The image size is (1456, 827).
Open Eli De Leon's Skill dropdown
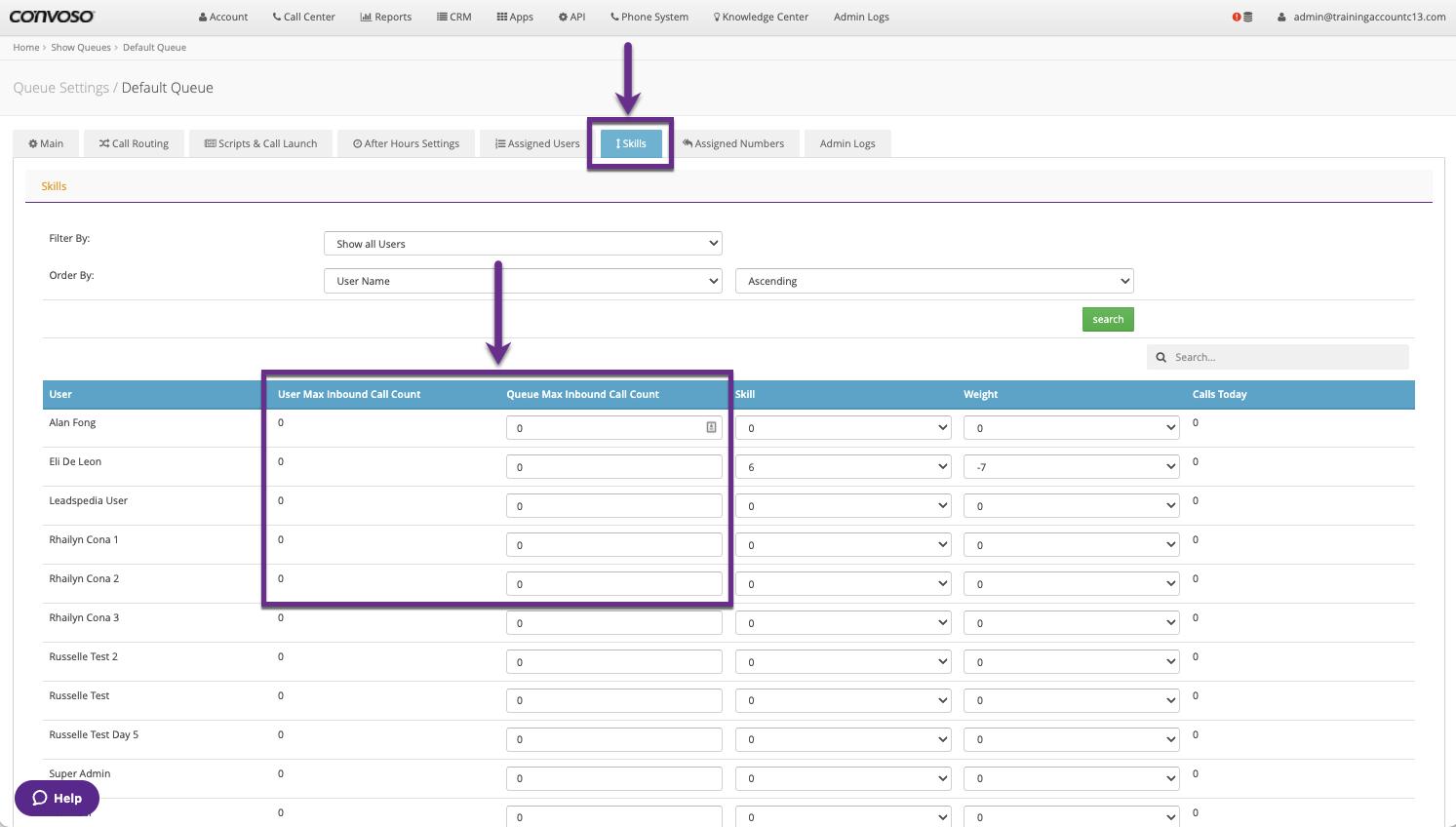[843, 467]
